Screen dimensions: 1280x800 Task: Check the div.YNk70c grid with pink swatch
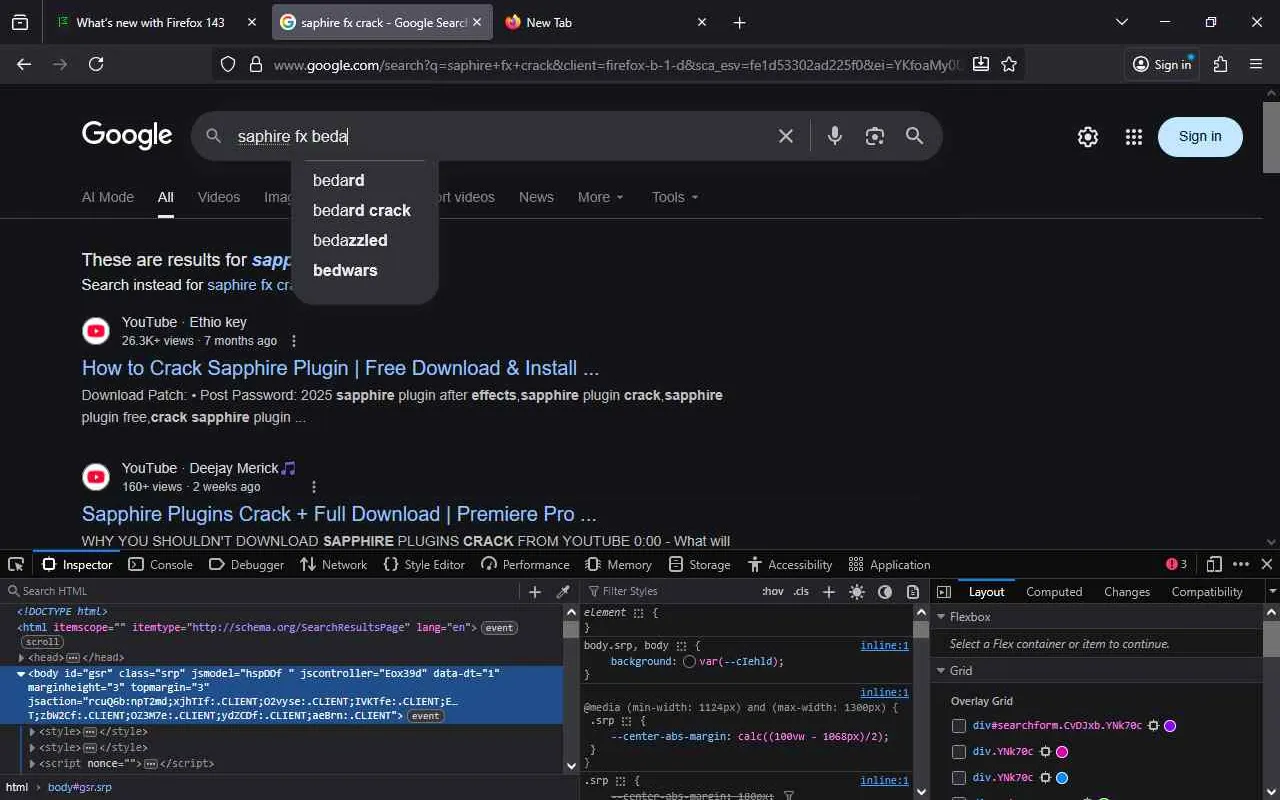(959, 752)
